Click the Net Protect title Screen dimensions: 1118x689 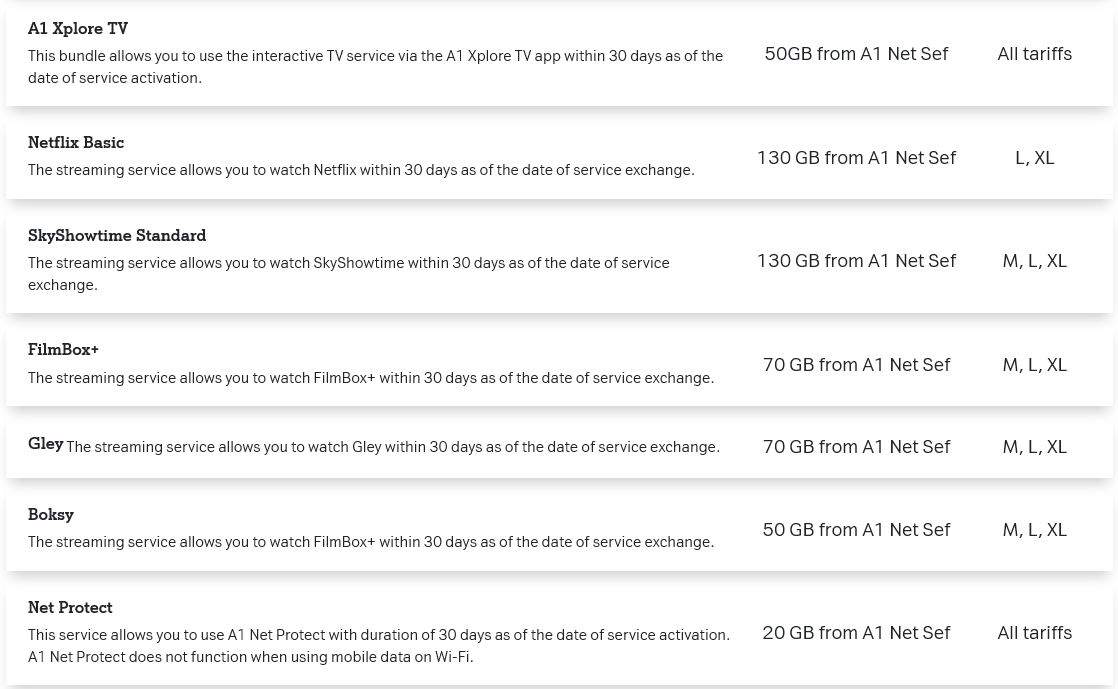point(70,608)
